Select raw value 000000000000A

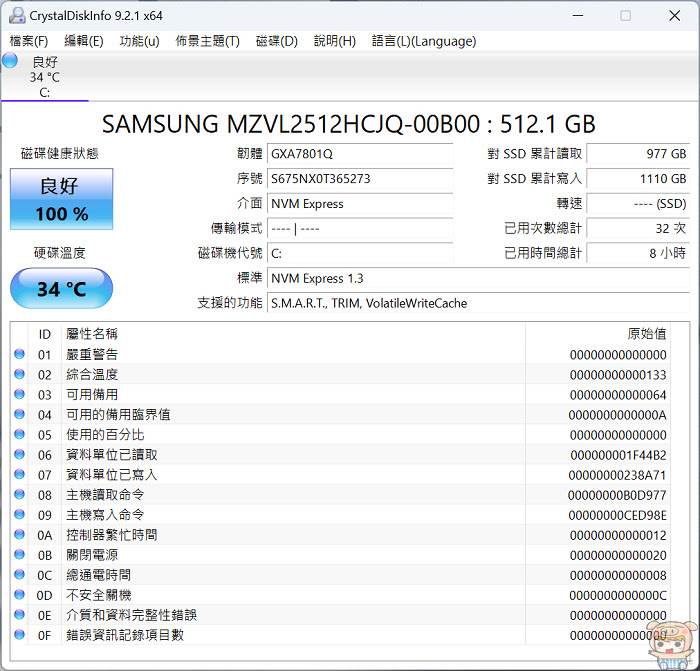pyautogui.click(x=618, y=415)
